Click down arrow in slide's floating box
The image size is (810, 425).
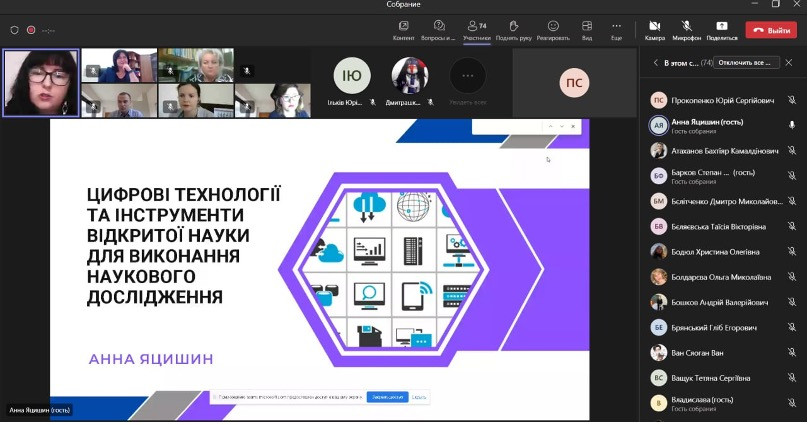click(562, 127)
